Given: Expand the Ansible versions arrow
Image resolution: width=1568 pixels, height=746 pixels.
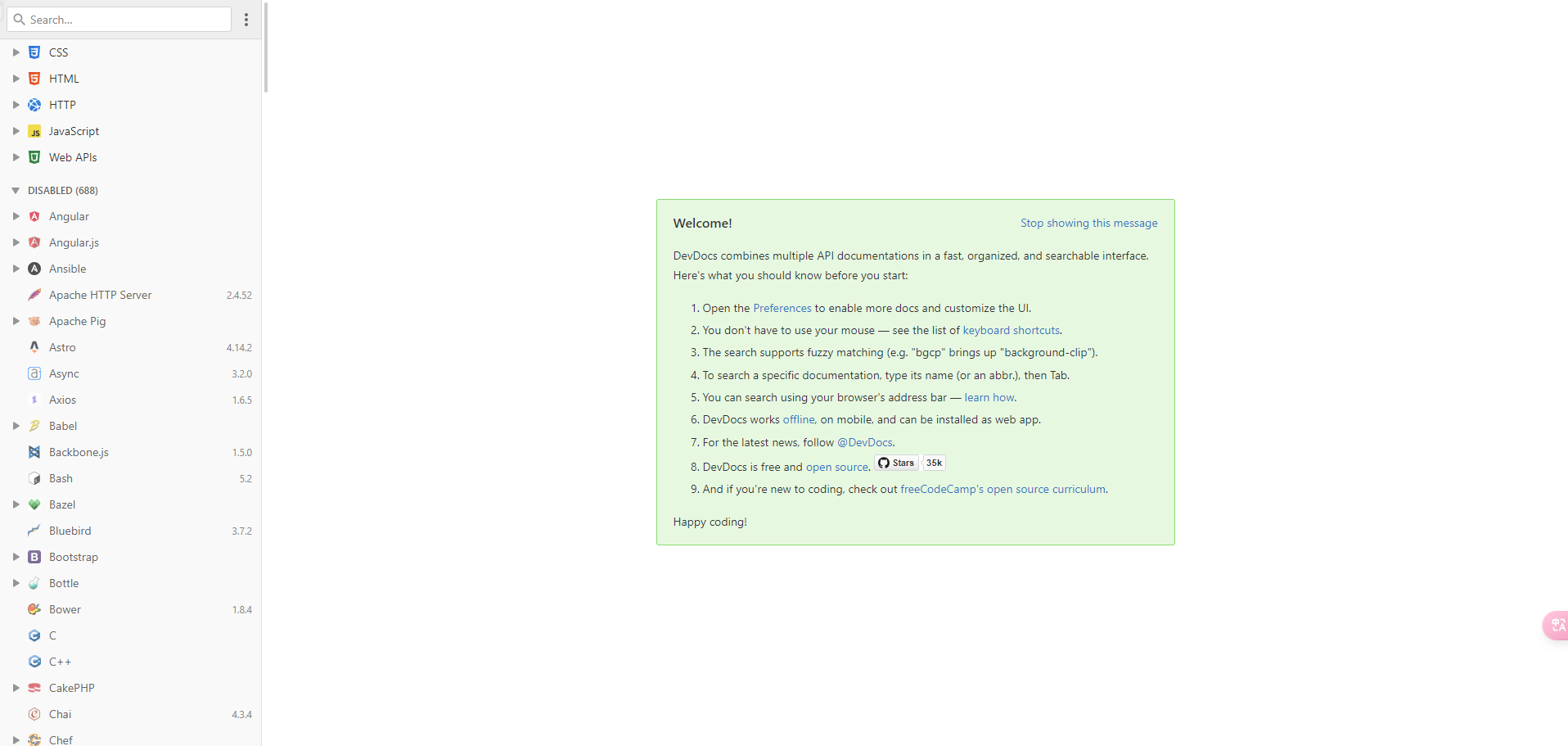Looking at the screenshot, I should (x=16, y=269).
